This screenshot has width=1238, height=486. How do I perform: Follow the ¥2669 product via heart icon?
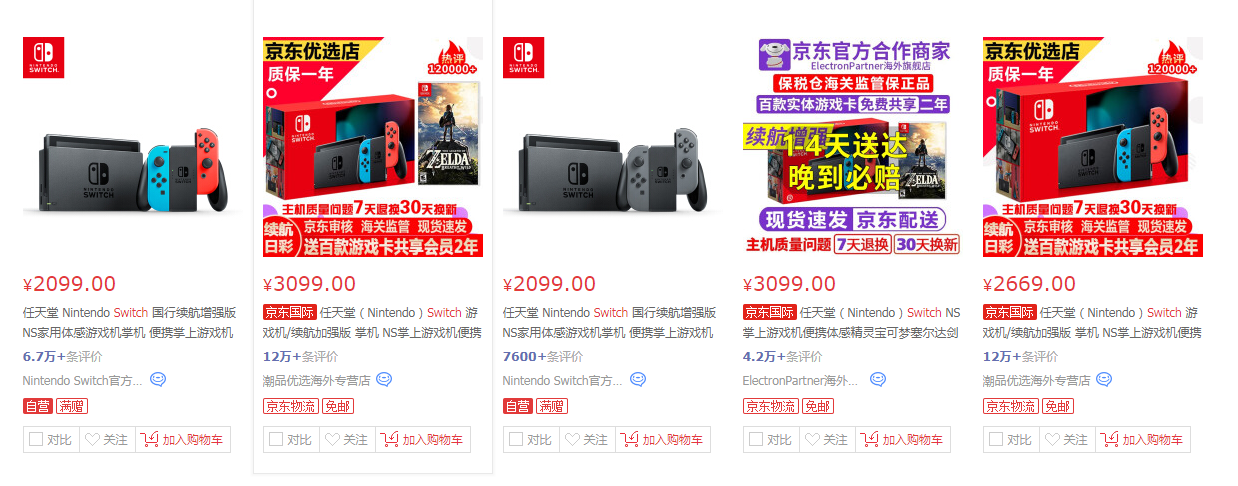pyautogui.click(x=1067, y=440)
